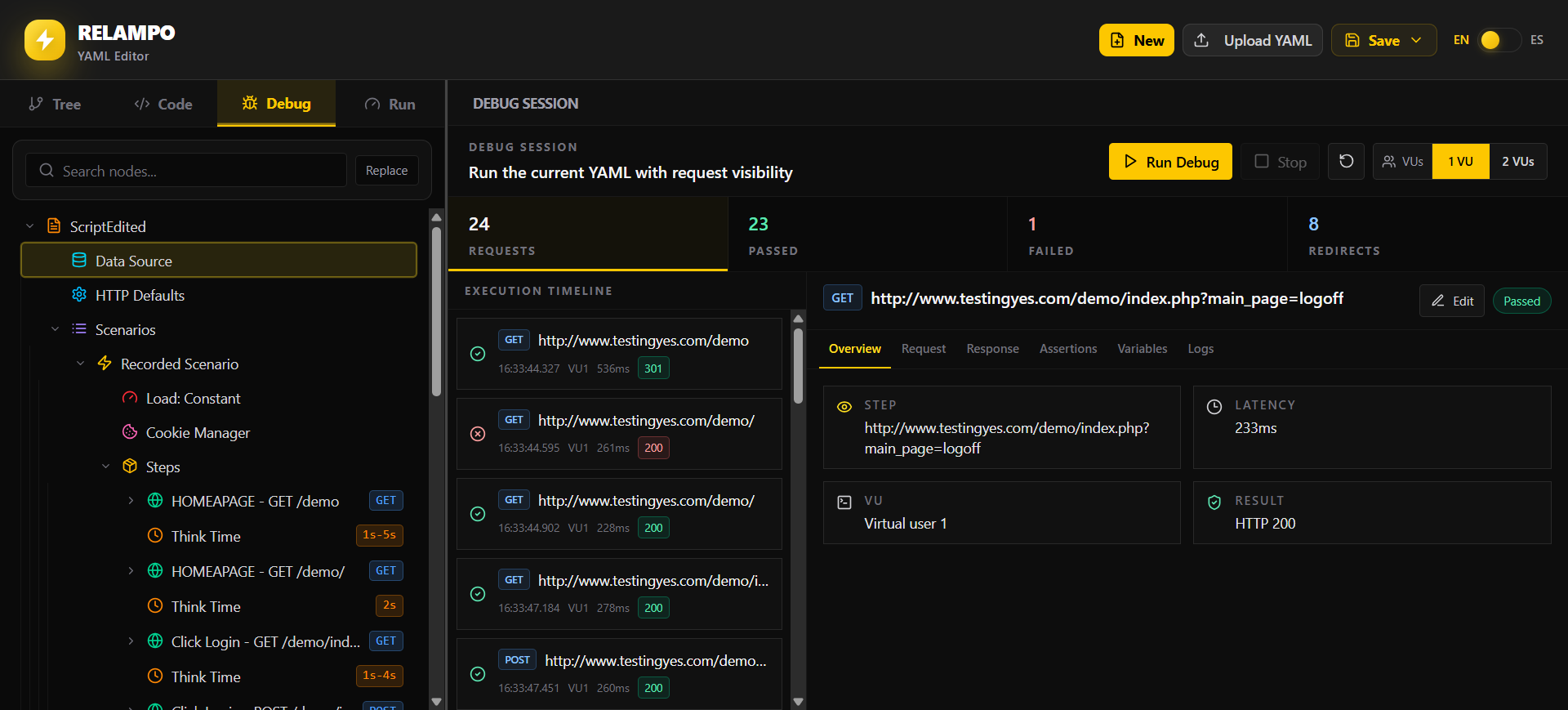The height and width of the screenshot is (710, 1568).
Task: Click the New button
Action: click(x=1136, y=40)
